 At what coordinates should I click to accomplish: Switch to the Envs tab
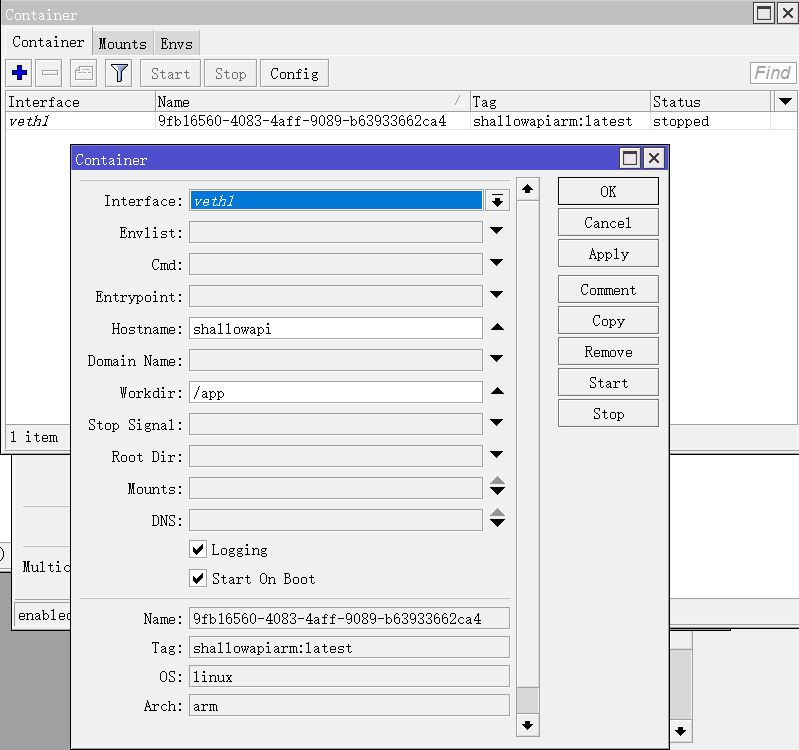[x=176, y=44]
